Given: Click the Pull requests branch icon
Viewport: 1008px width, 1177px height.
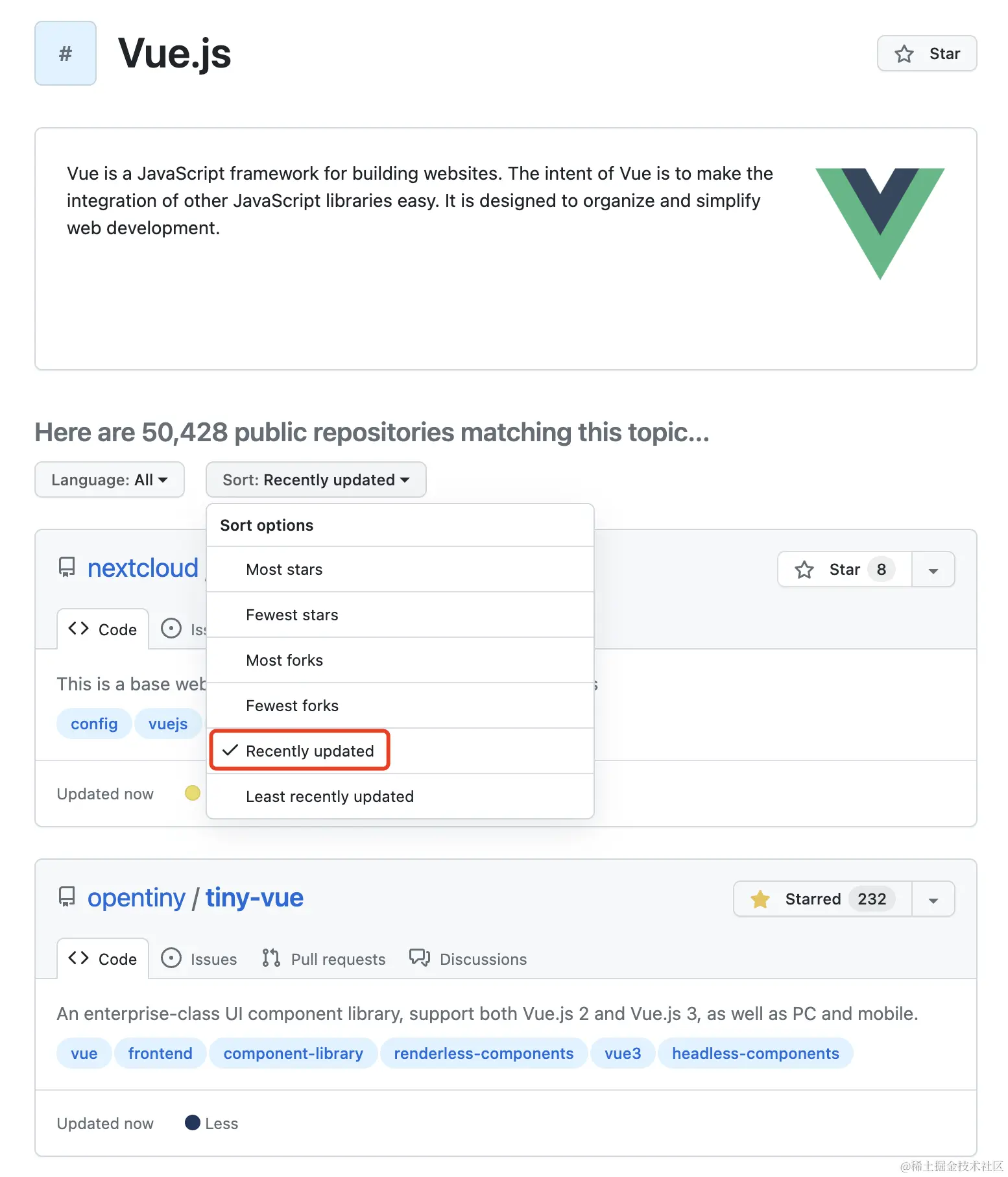Looking at the screenshot, I should point(270,958).
